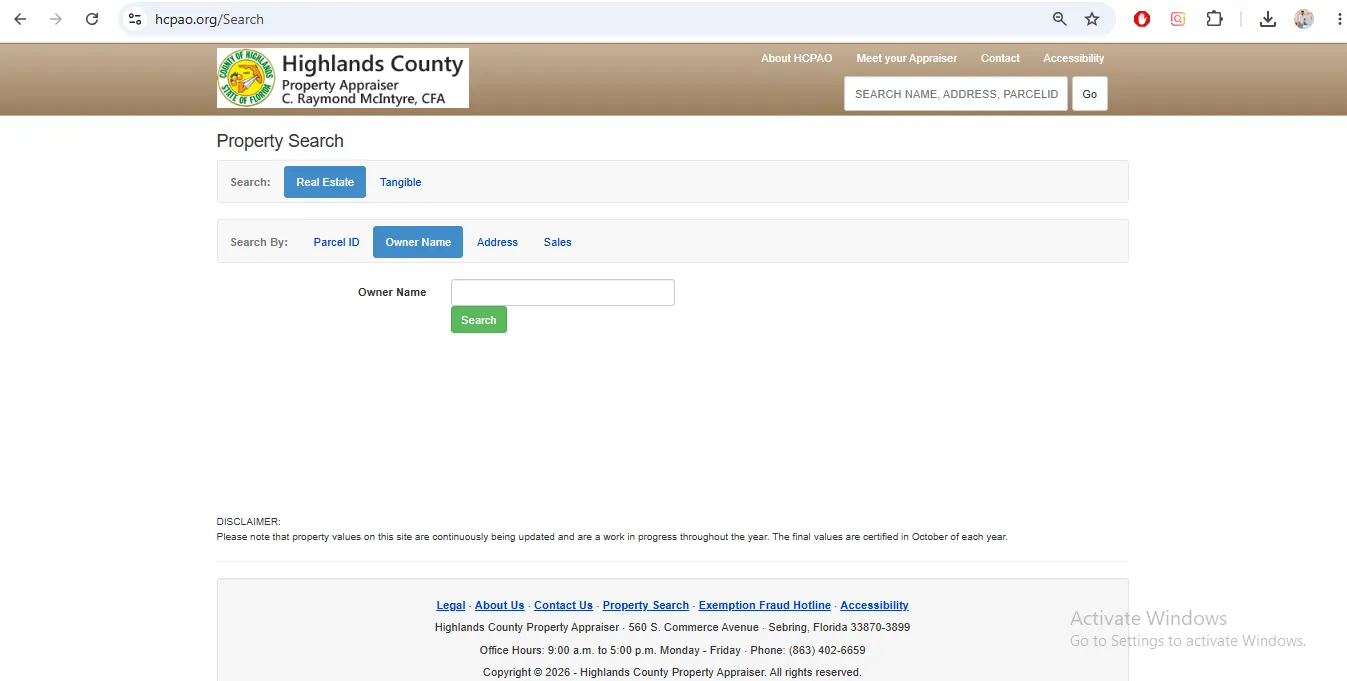Click the pink screenshot extension icon
Viewport: 1347px width, 681px height.
tap(1178, 19)
